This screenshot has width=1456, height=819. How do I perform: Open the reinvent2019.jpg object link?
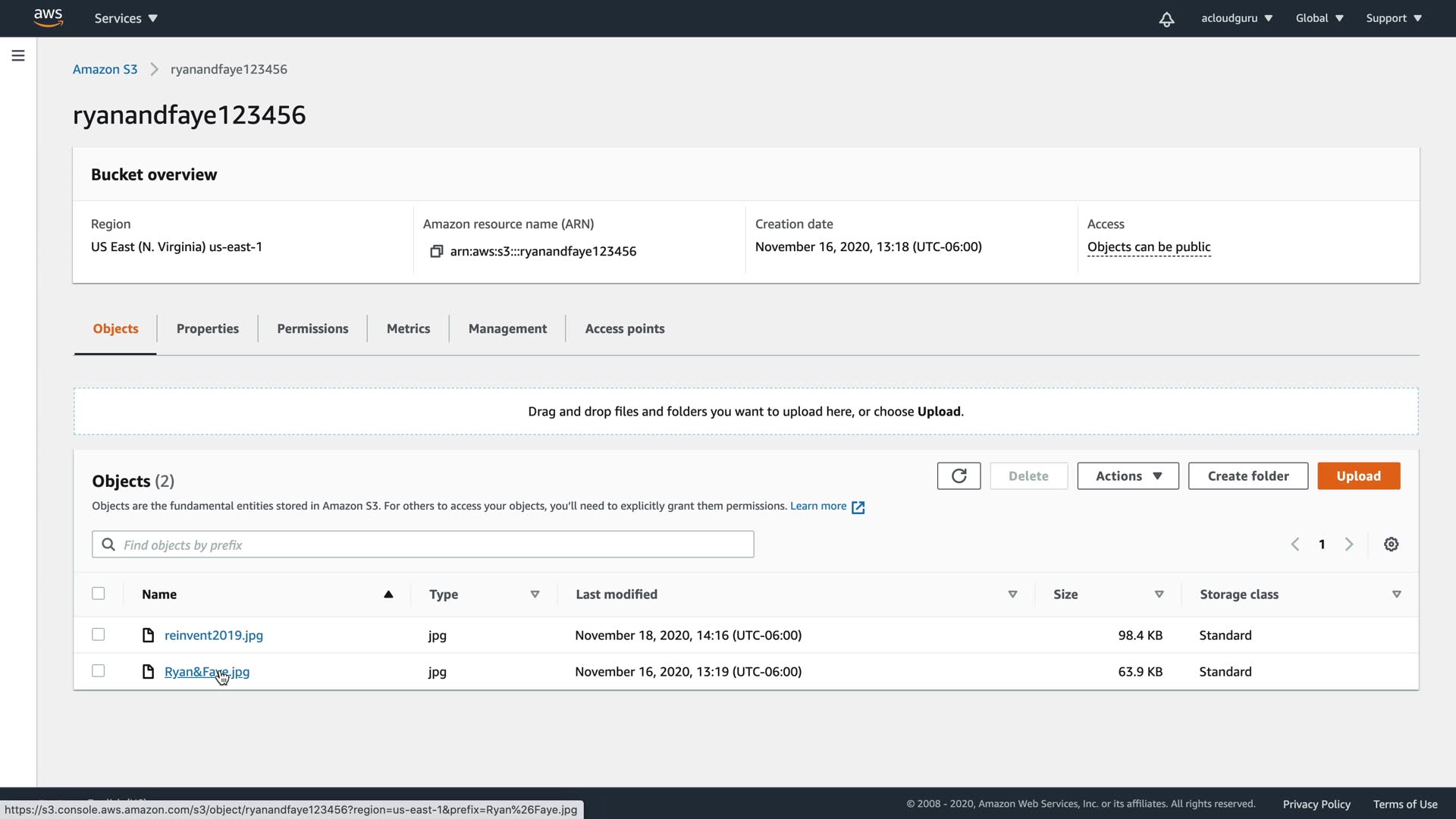coord(213,635)
